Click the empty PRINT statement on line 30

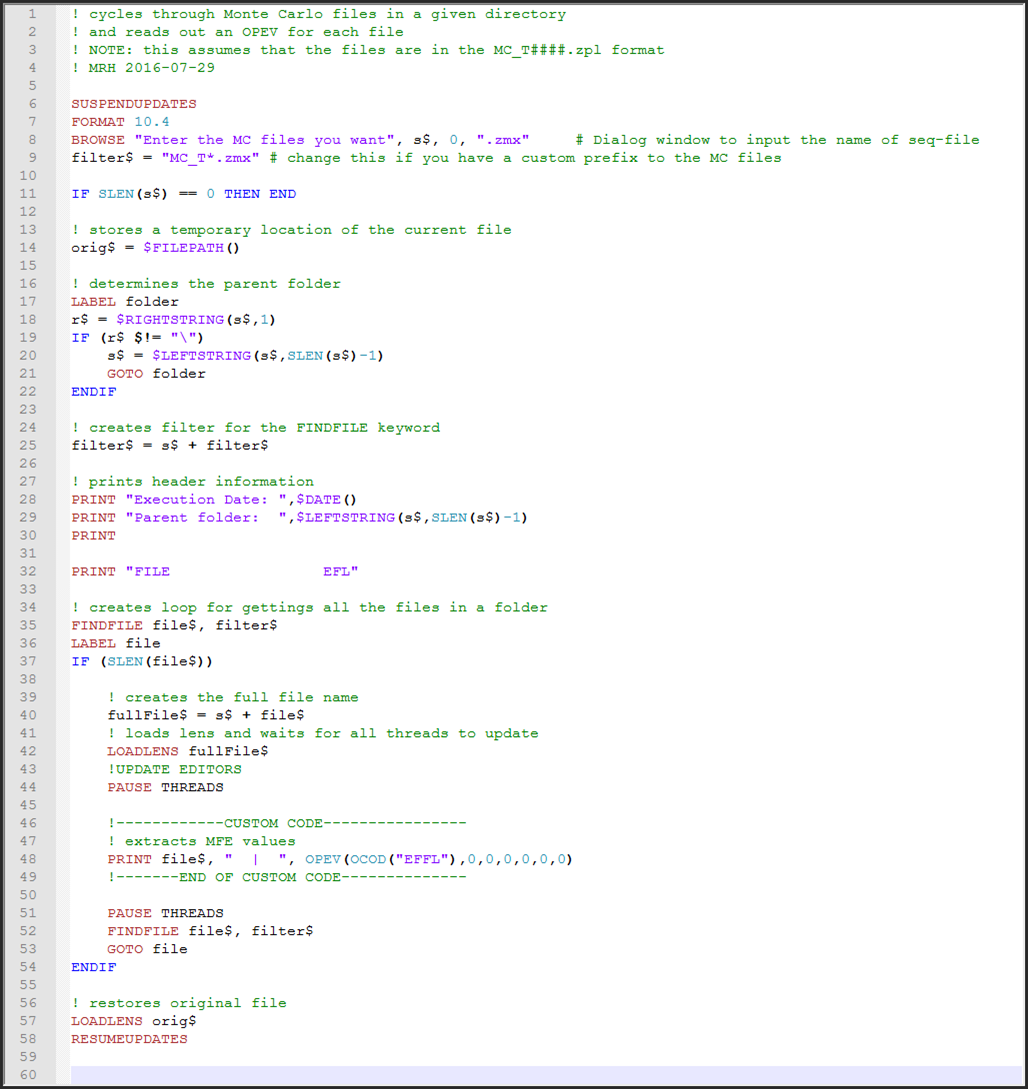click(94, 536)
